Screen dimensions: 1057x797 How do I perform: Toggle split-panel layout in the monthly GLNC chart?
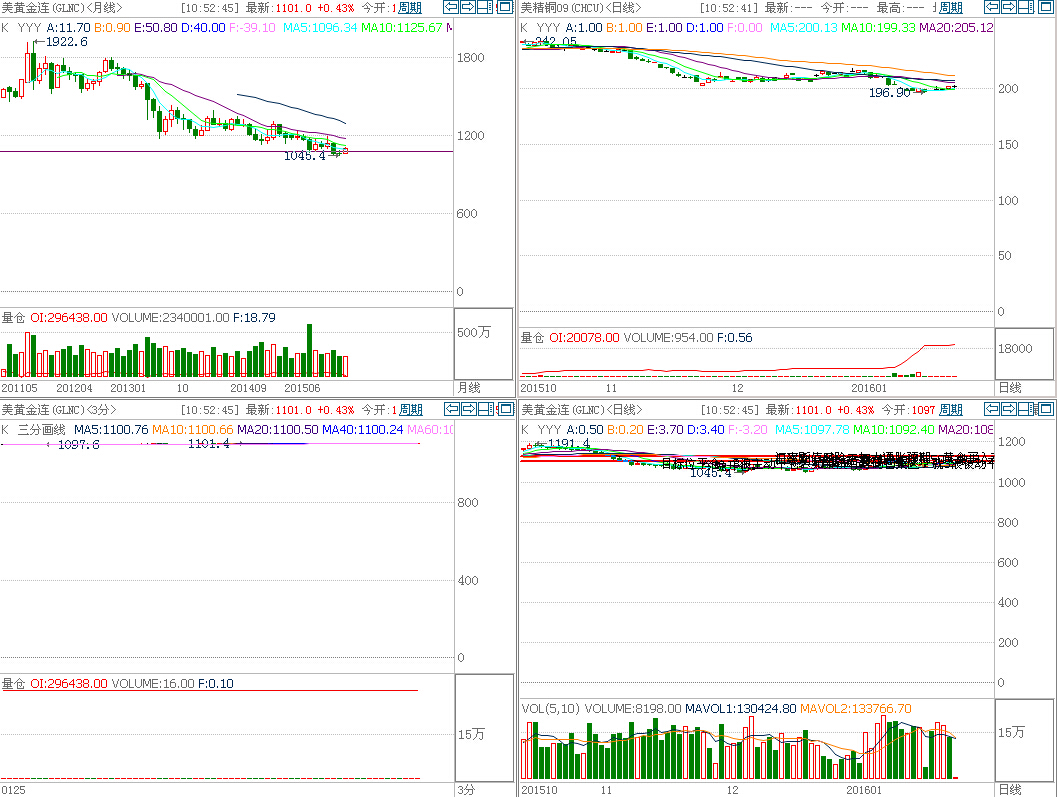(485, 7)
